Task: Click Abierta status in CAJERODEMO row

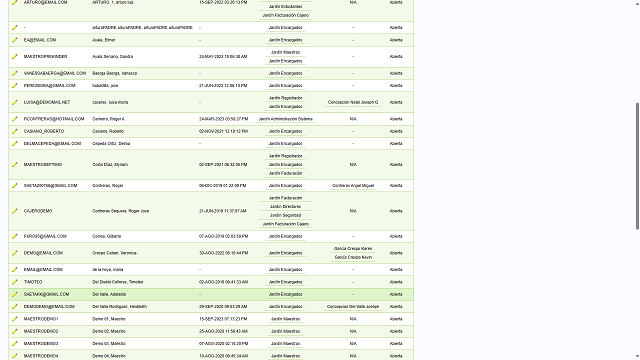Action: (396, 211)
